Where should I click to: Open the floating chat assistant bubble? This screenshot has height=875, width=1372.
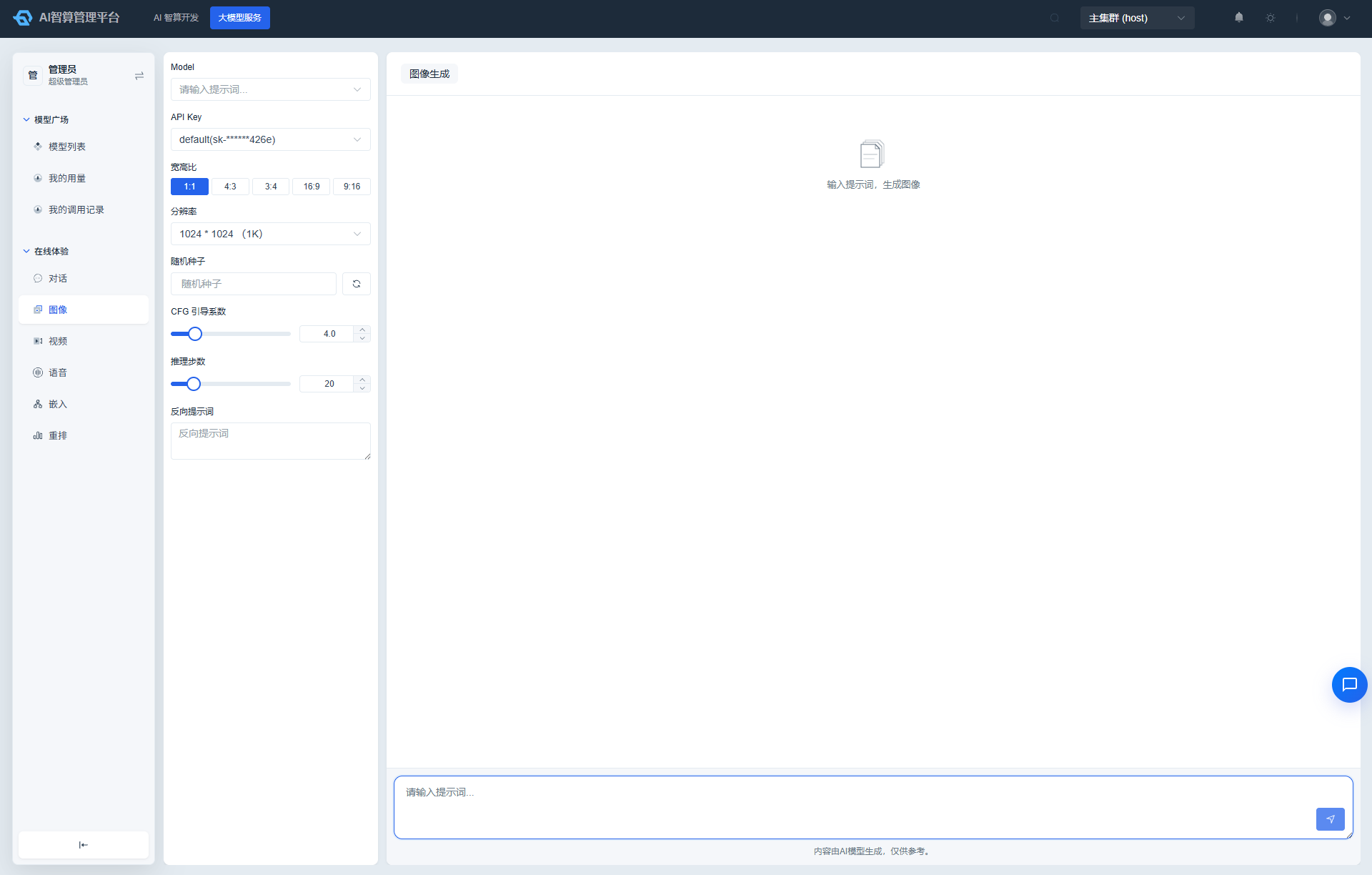1349,685
